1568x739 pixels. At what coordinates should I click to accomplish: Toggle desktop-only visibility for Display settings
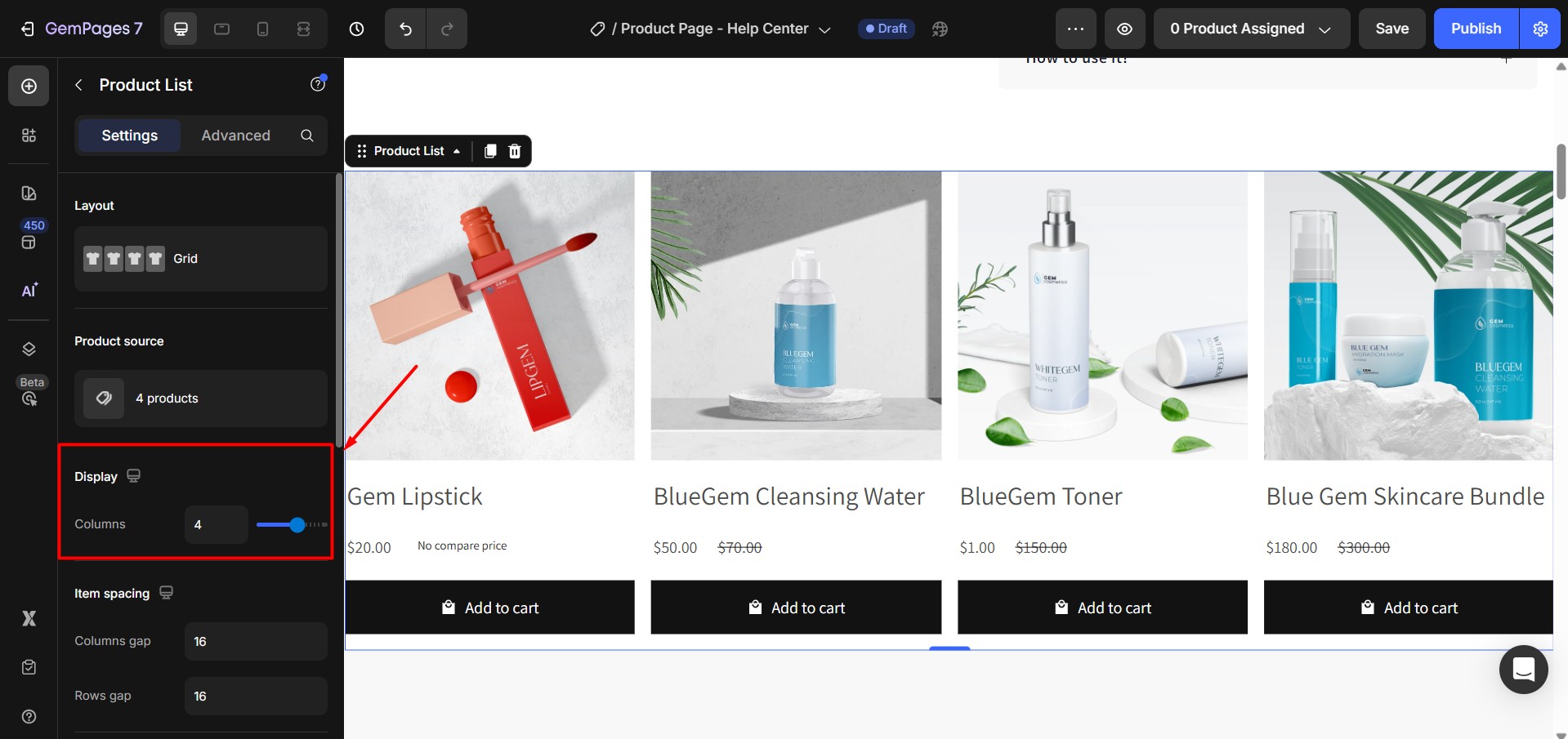(133, 476)
